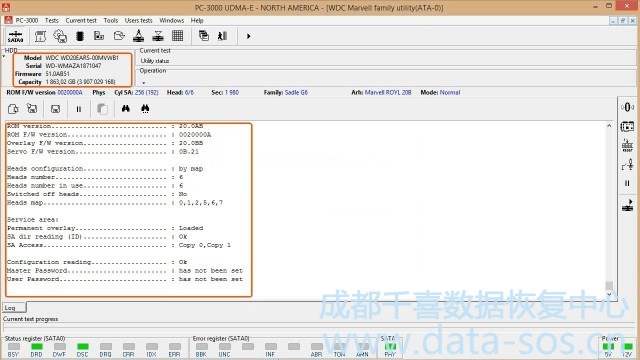The image size is (640, 360).
Task: Click the Heads map log line
Action: click(115, 202)
